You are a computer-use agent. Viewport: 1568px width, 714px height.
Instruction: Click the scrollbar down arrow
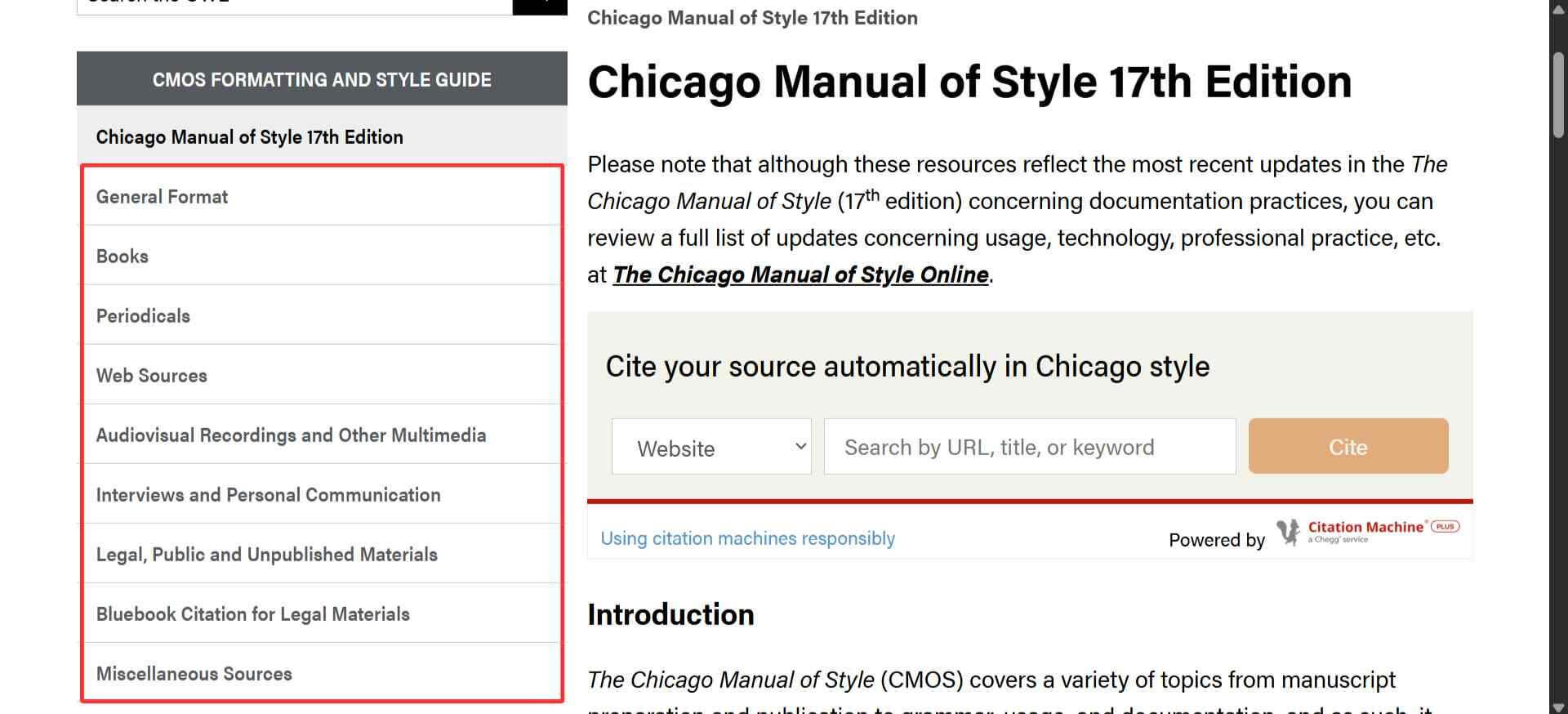pyautogui.click(x=1558, y=707)
